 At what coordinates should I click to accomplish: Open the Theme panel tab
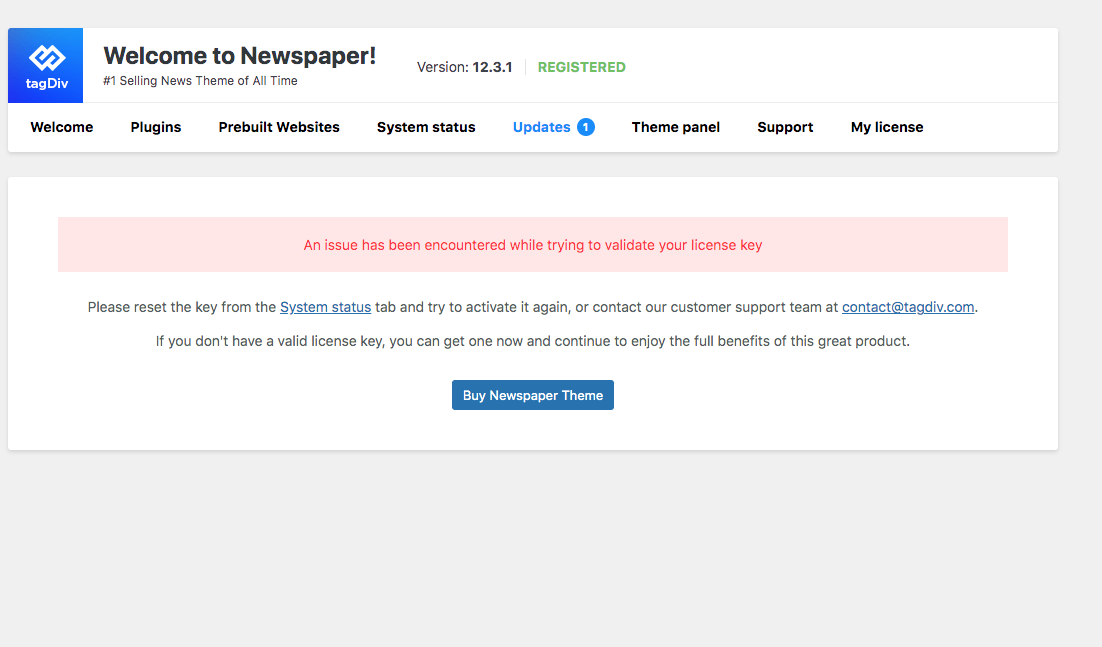[x=675, y=127]
